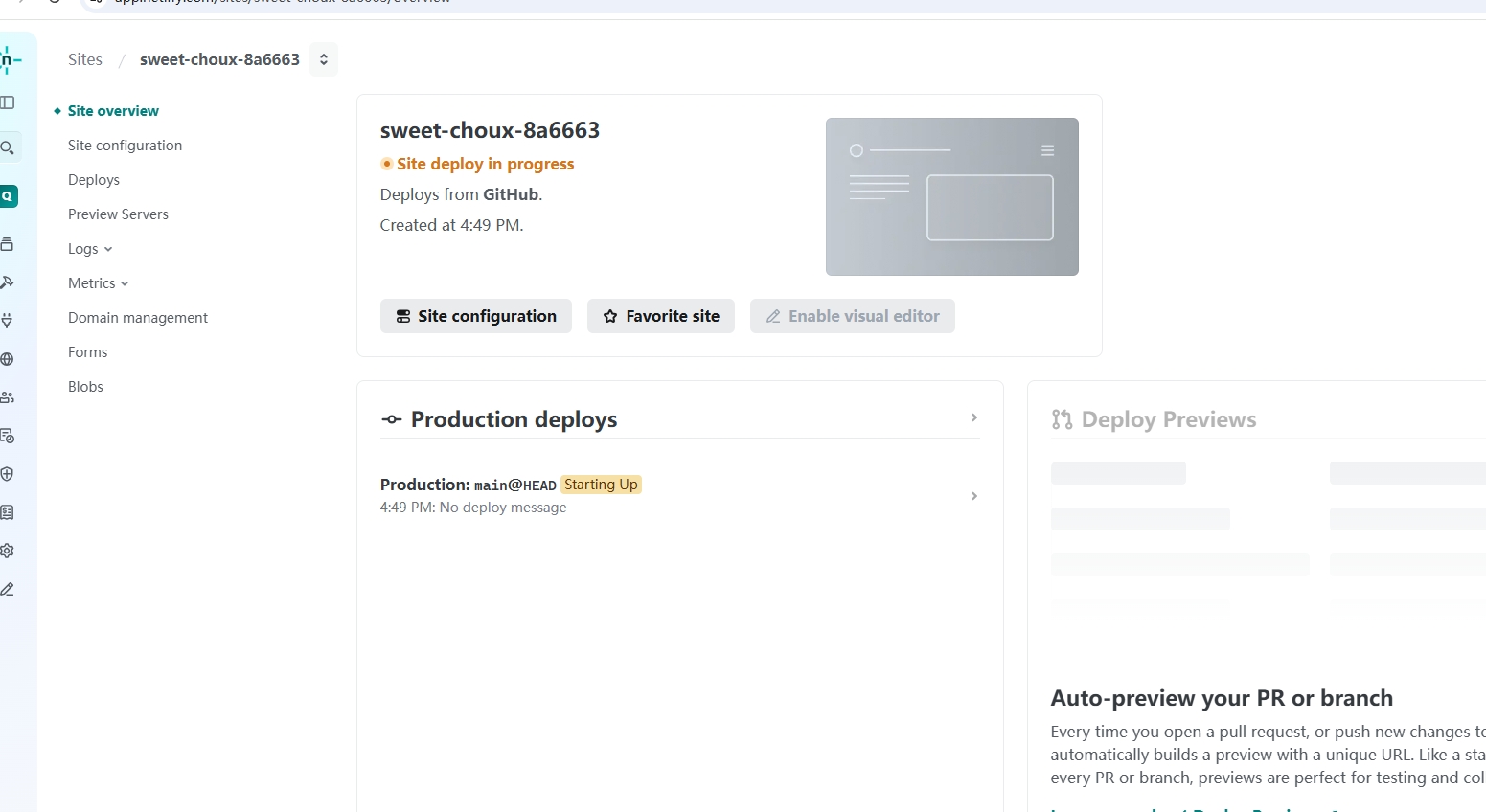This screenshot has height=812, width=1486.
Task: Open the people members icon in sidebar
Action: coord(8,397)
